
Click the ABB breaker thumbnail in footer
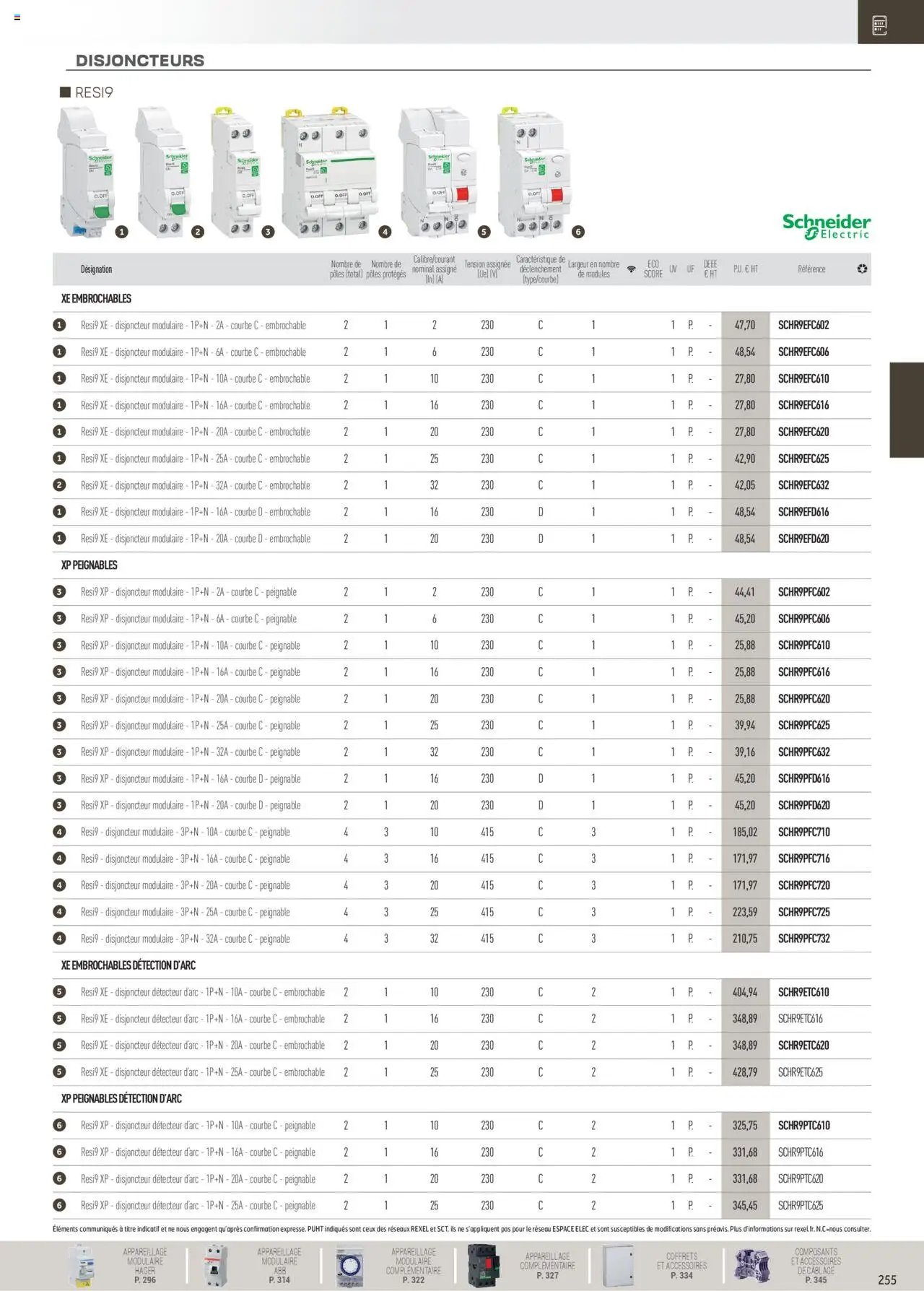click(215, 1266)
